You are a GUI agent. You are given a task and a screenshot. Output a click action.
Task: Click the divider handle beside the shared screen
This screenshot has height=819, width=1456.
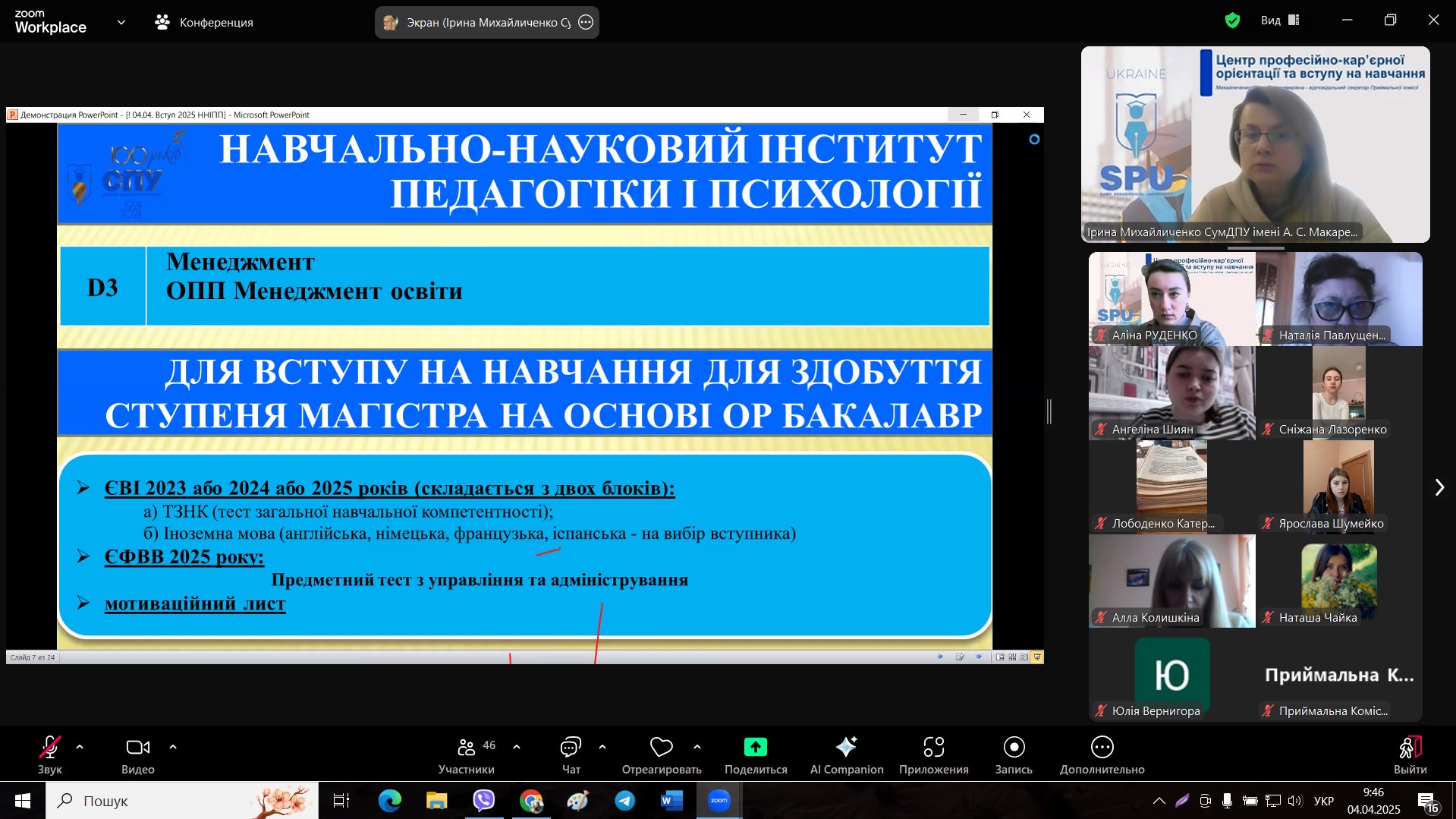point(1049,411)
